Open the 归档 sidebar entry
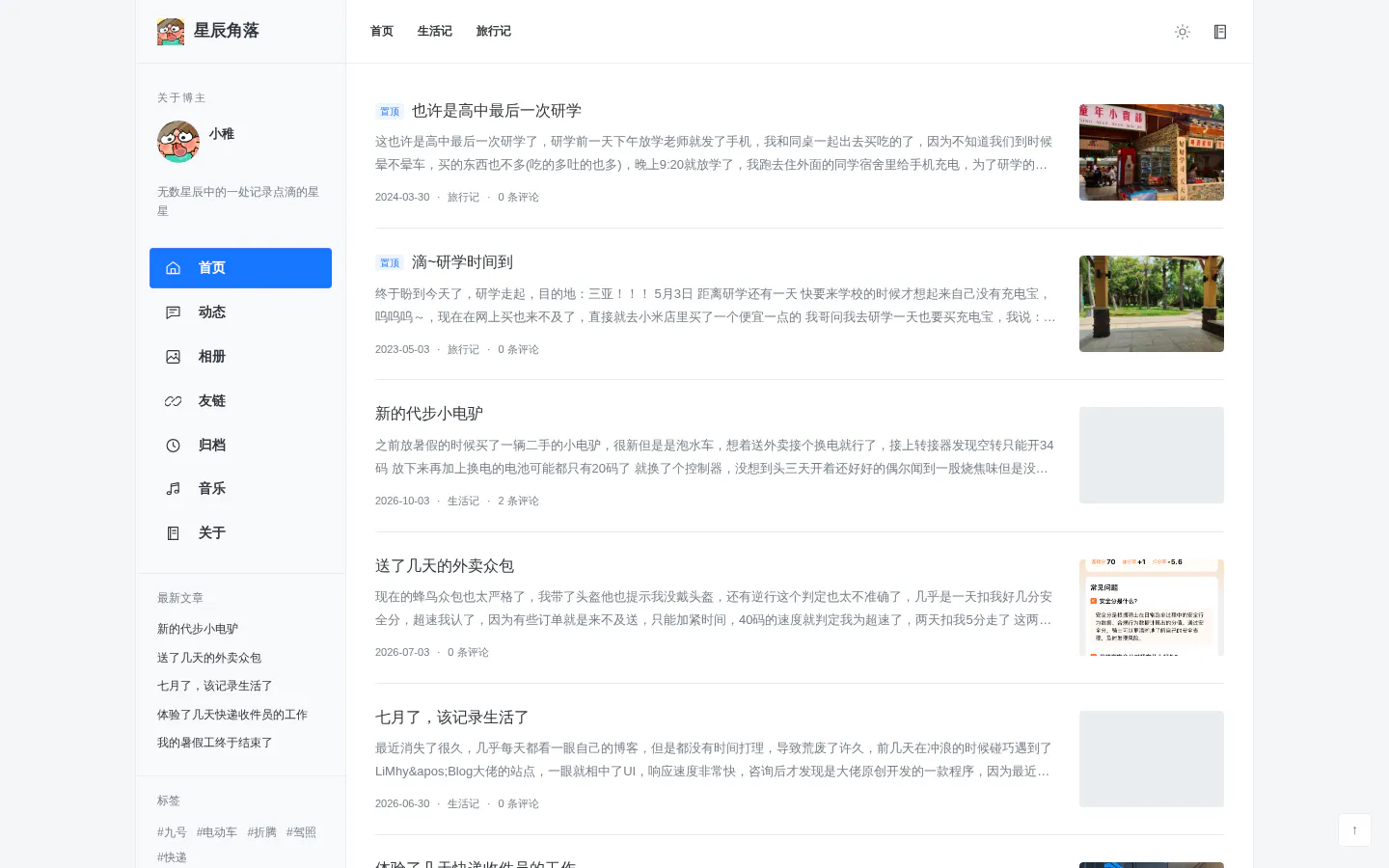Screen dimensions: 1389x868 (x=240, y=446)
